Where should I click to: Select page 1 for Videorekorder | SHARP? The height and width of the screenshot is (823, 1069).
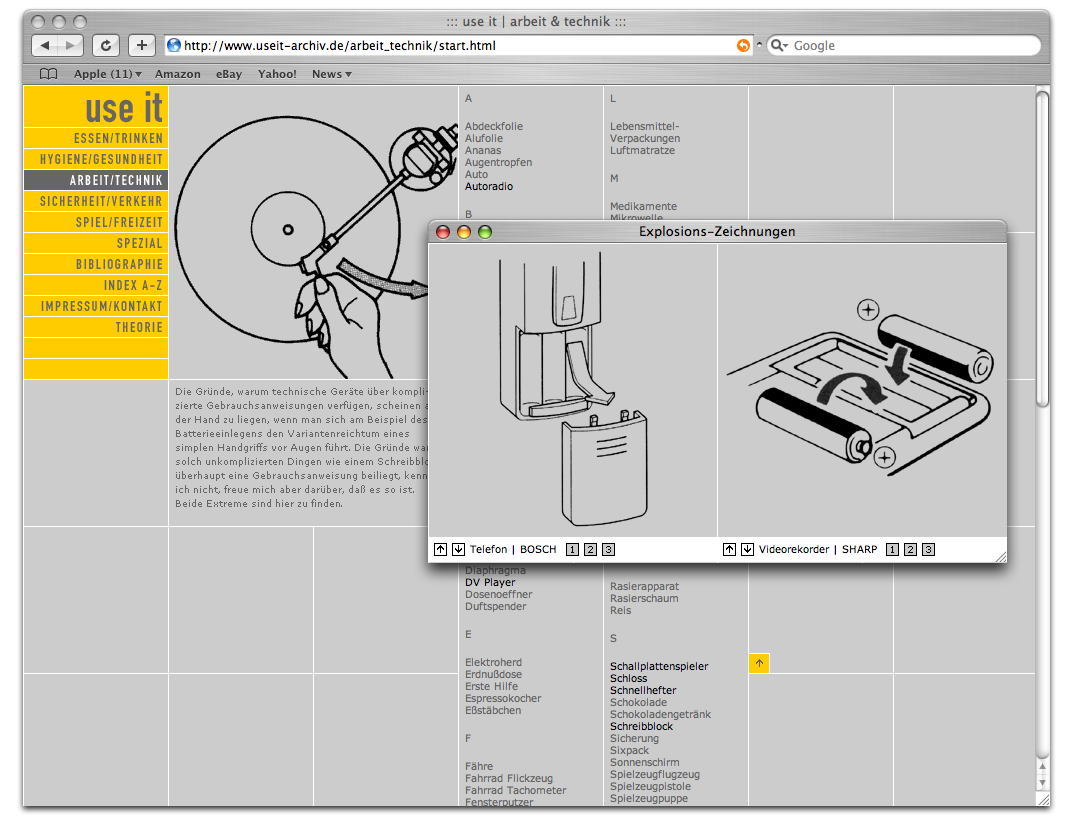(892, 550)
